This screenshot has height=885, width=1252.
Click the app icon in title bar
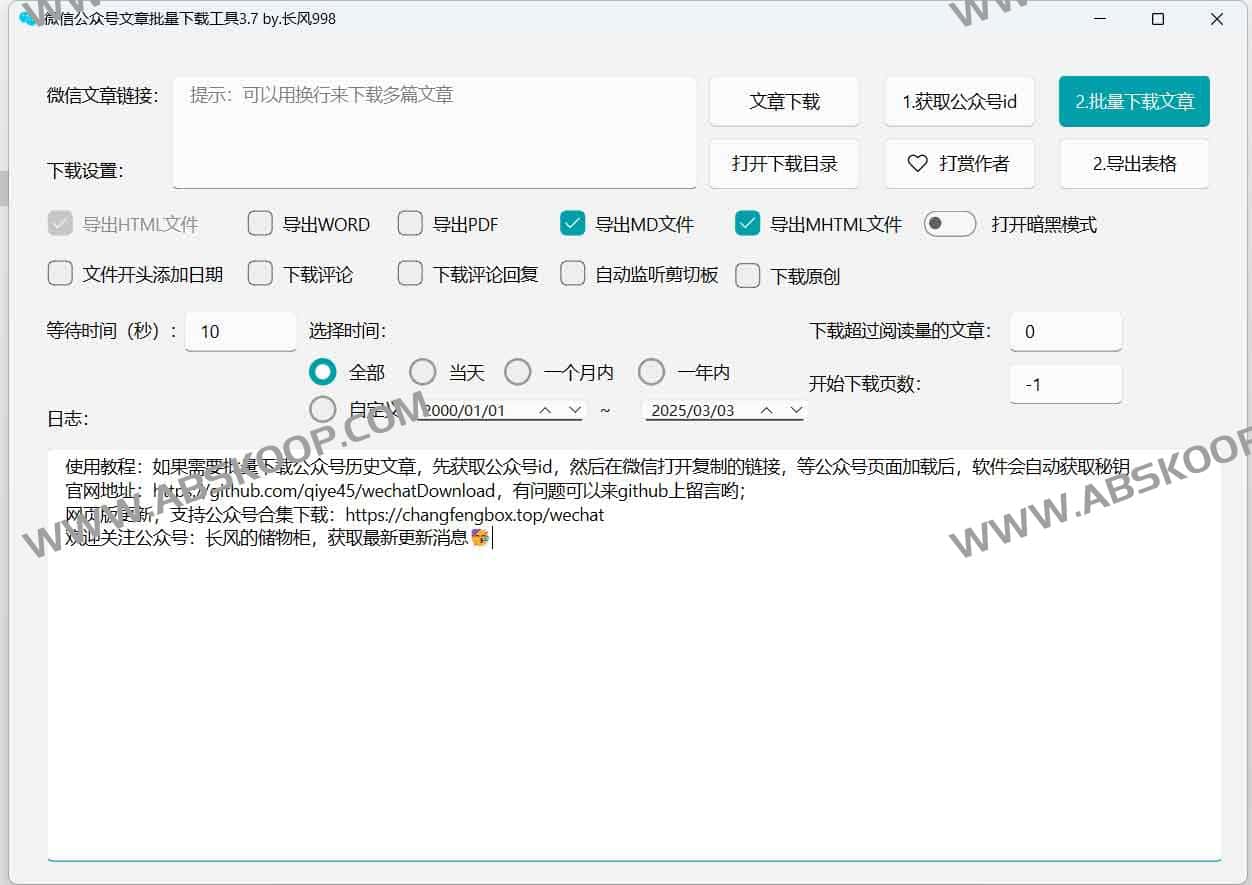pyautogui.click(x=28, y=18)
